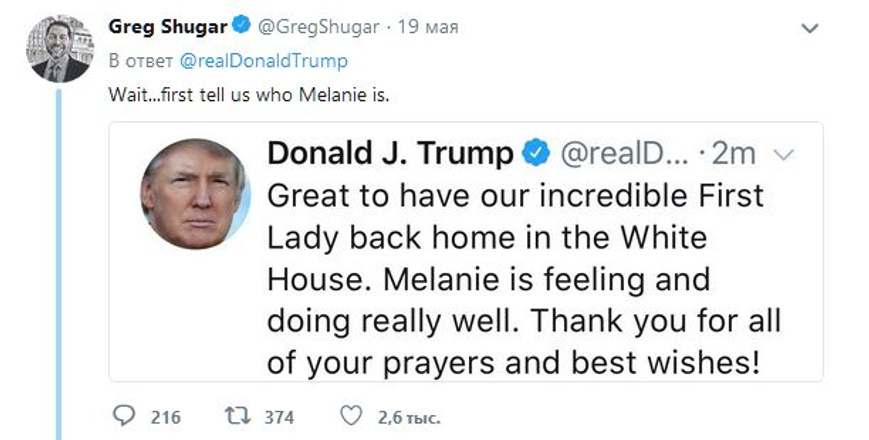869x440 pixels.
Task: View the 2,6 тыс. likes count
Action: tap(409, 417)
